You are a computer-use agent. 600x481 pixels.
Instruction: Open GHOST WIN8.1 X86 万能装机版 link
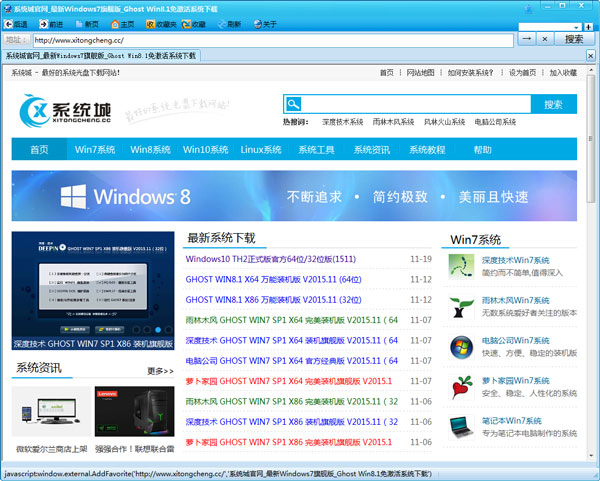tap(273, 300)
